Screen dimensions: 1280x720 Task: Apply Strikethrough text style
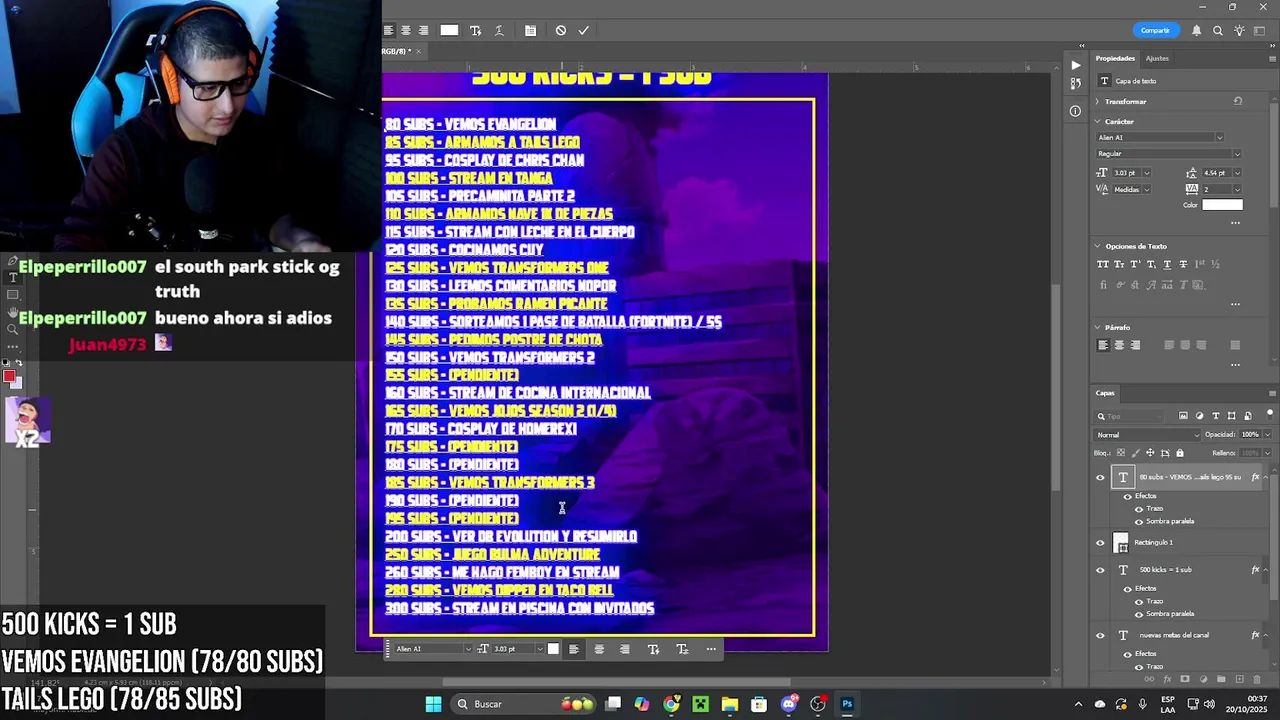(x=1183, y=264)
